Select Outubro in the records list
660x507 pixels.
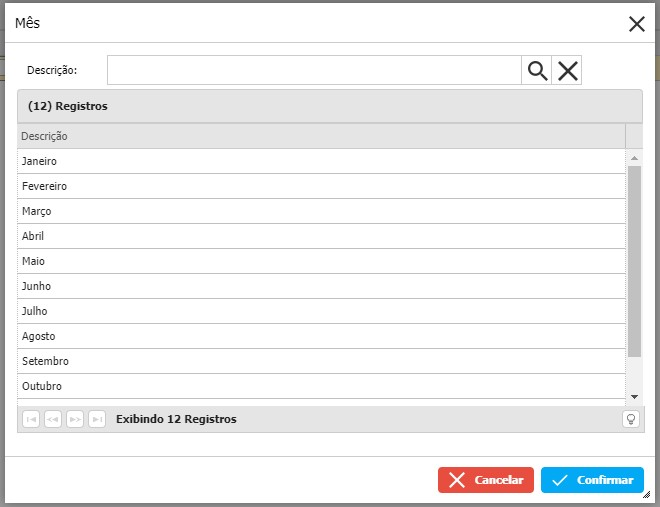320,386
